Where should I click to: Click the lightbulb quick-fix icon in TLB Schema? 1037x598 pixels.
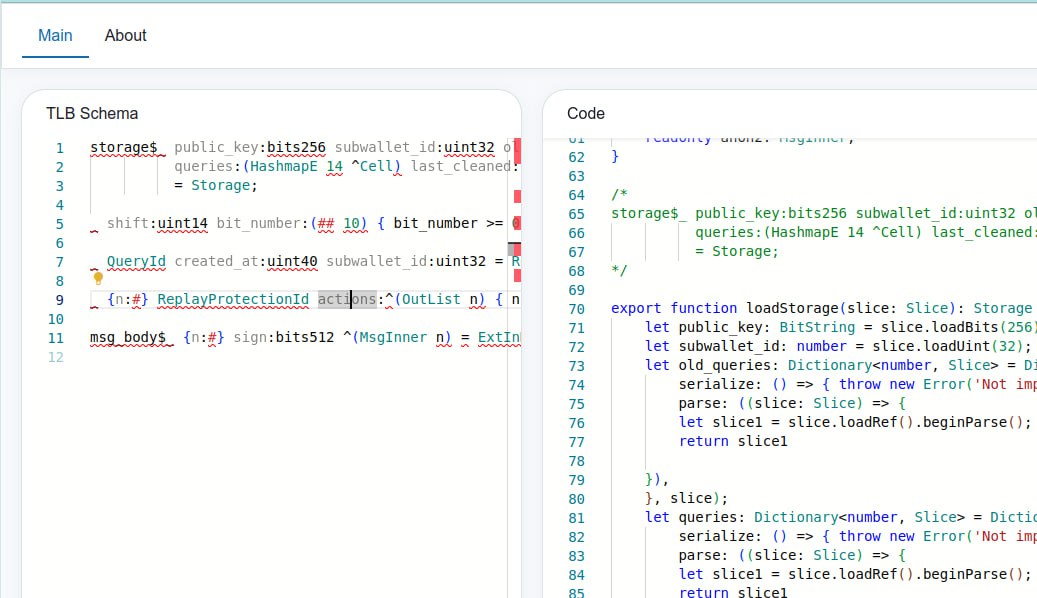coord(98,279)
